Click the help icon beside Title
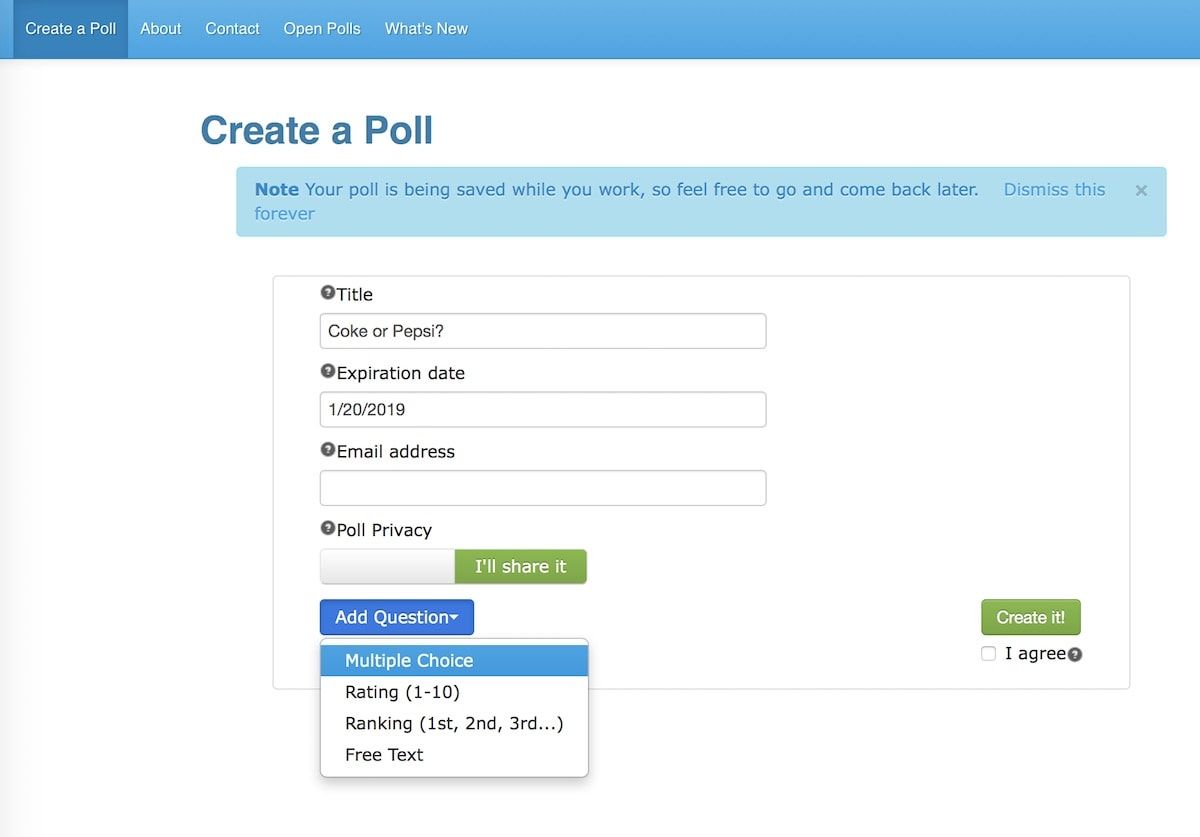Screen dimensions: 1200x837 [327, 293]
